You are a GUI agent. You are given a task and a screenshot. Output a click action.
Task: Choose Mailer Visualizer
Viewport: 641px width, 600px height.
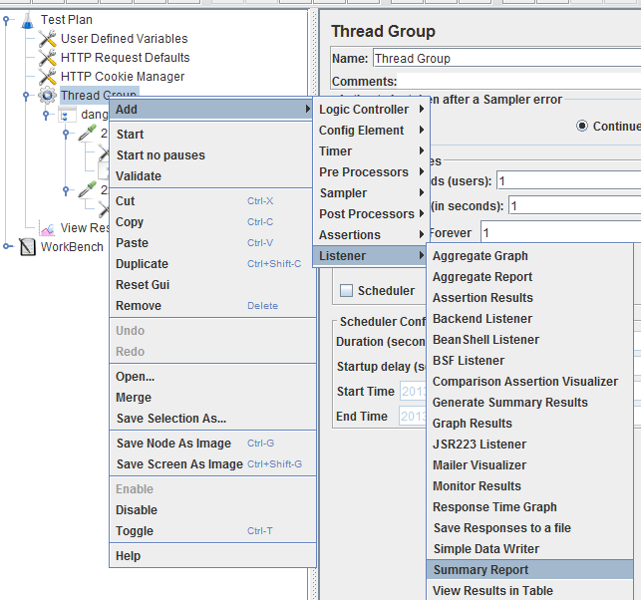click(530, 465)
